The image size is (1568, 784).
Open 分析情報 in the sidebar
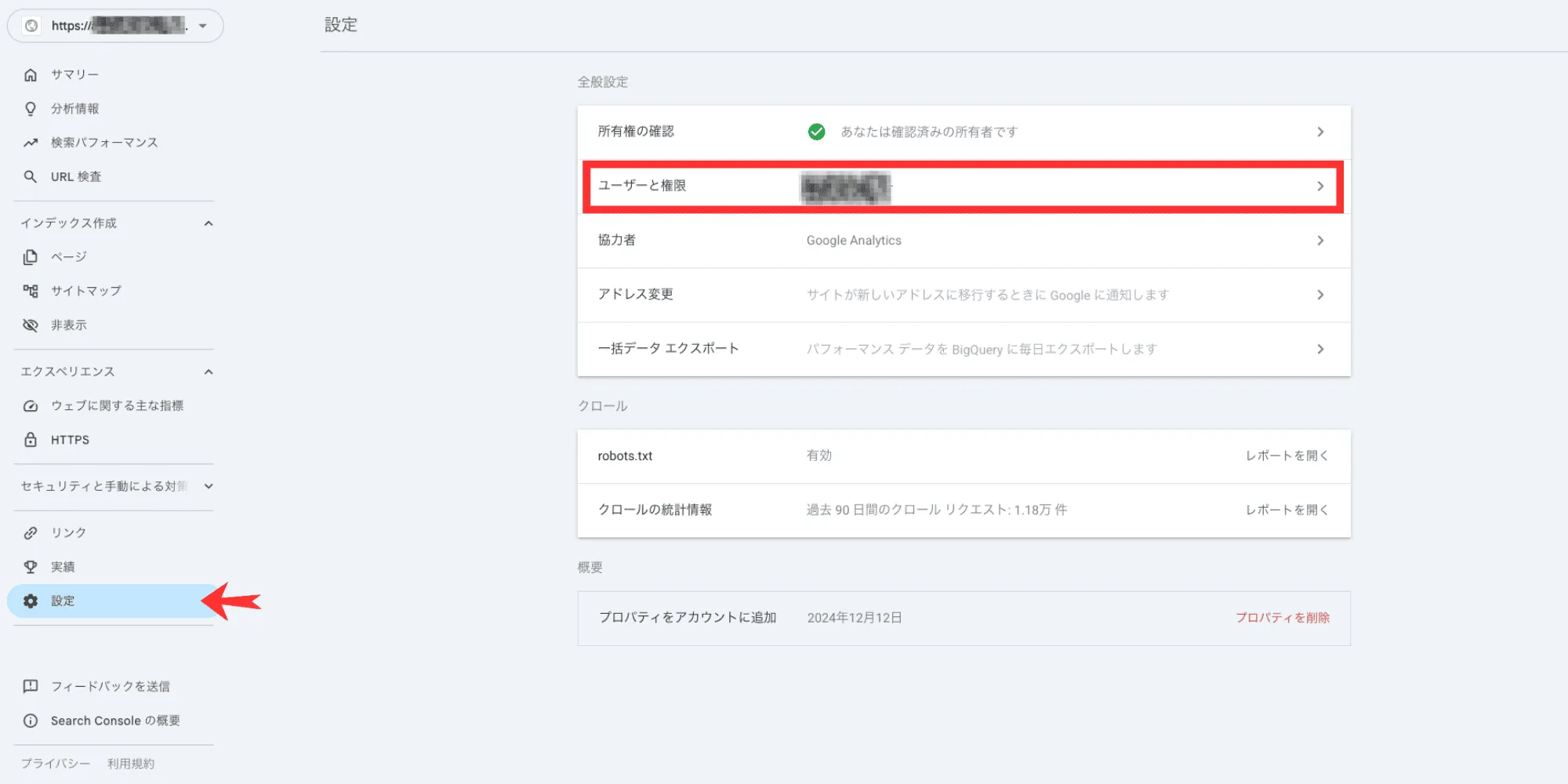click(75, 109)
